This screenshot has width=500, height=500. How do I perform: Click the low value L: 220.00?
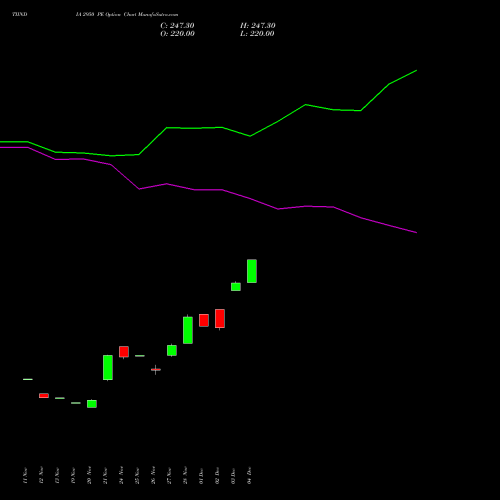(x=257, y=34)
